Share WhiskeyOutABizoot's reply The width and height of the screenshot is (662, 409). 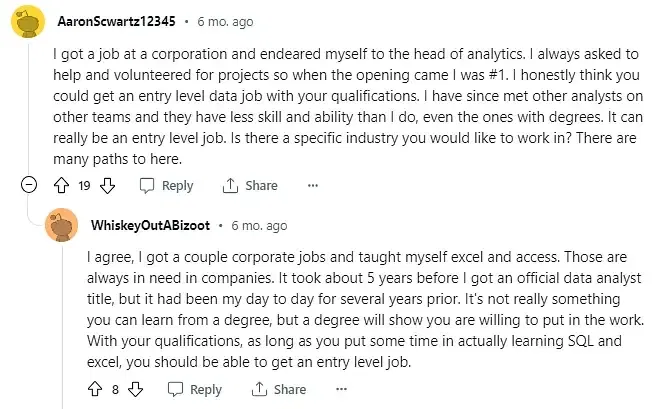pos(279,389)
